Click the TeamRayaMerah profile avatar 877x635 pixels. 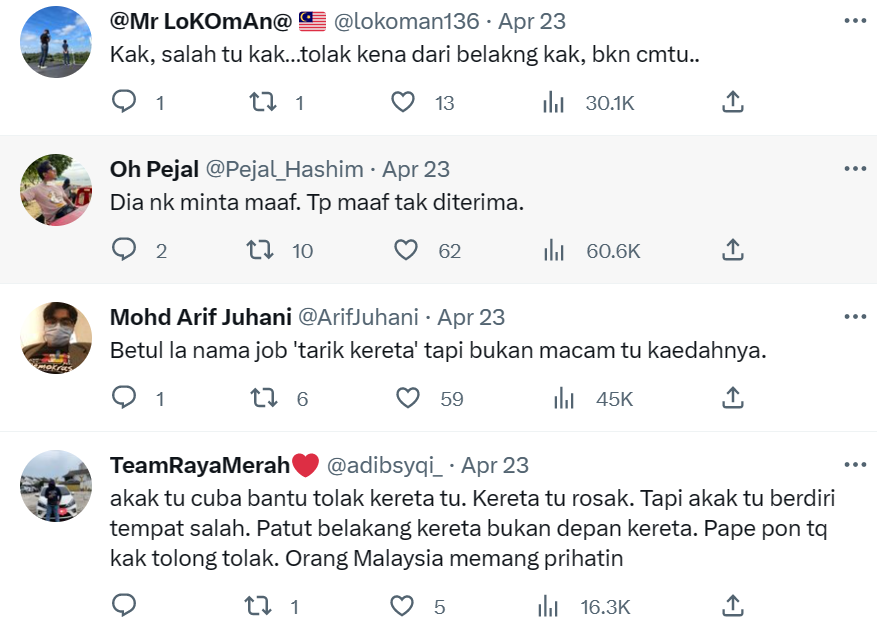[56, 486]
